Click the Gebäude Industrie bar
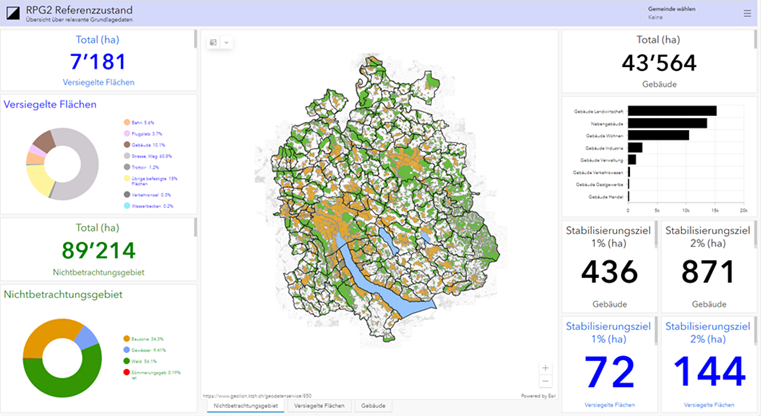This screenshot has width=761, height=416. [635, 148]
